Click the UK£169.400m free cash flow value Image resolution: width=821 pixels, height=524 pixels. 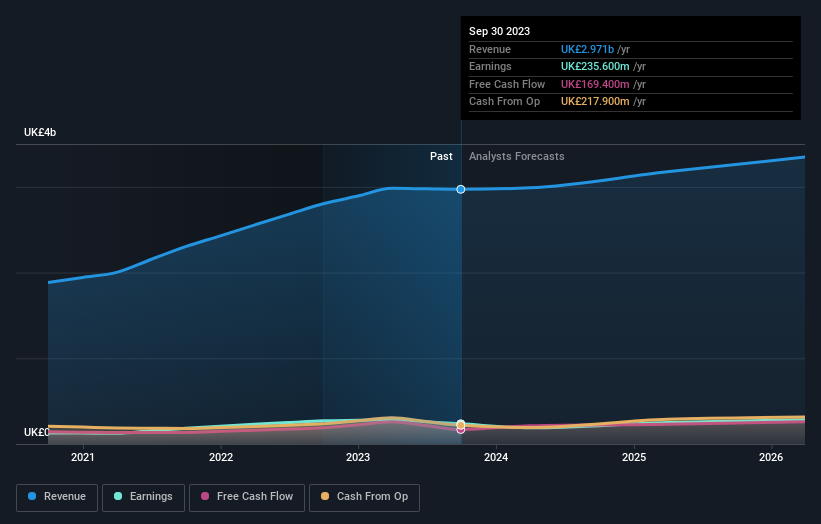click(595, 84)
